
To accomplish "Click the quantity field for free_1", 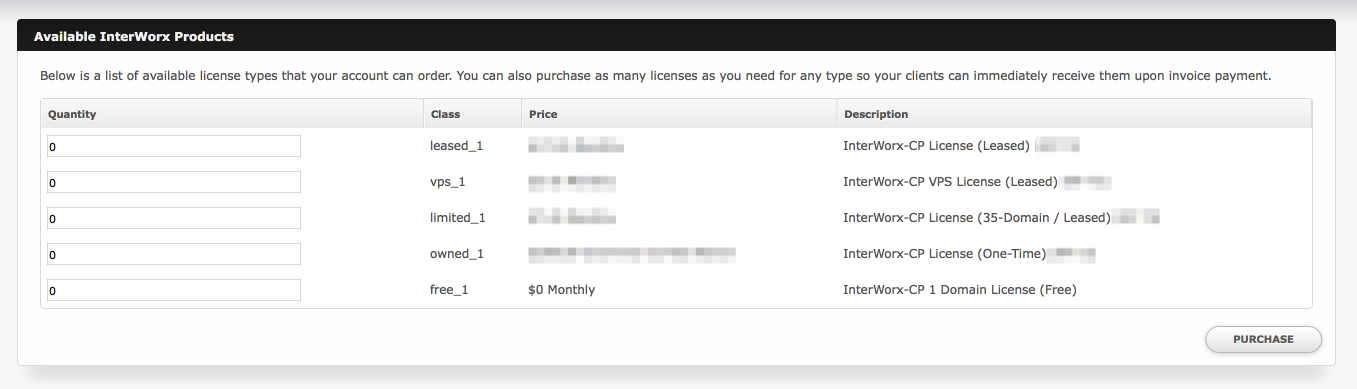I will tap(174, 290).
